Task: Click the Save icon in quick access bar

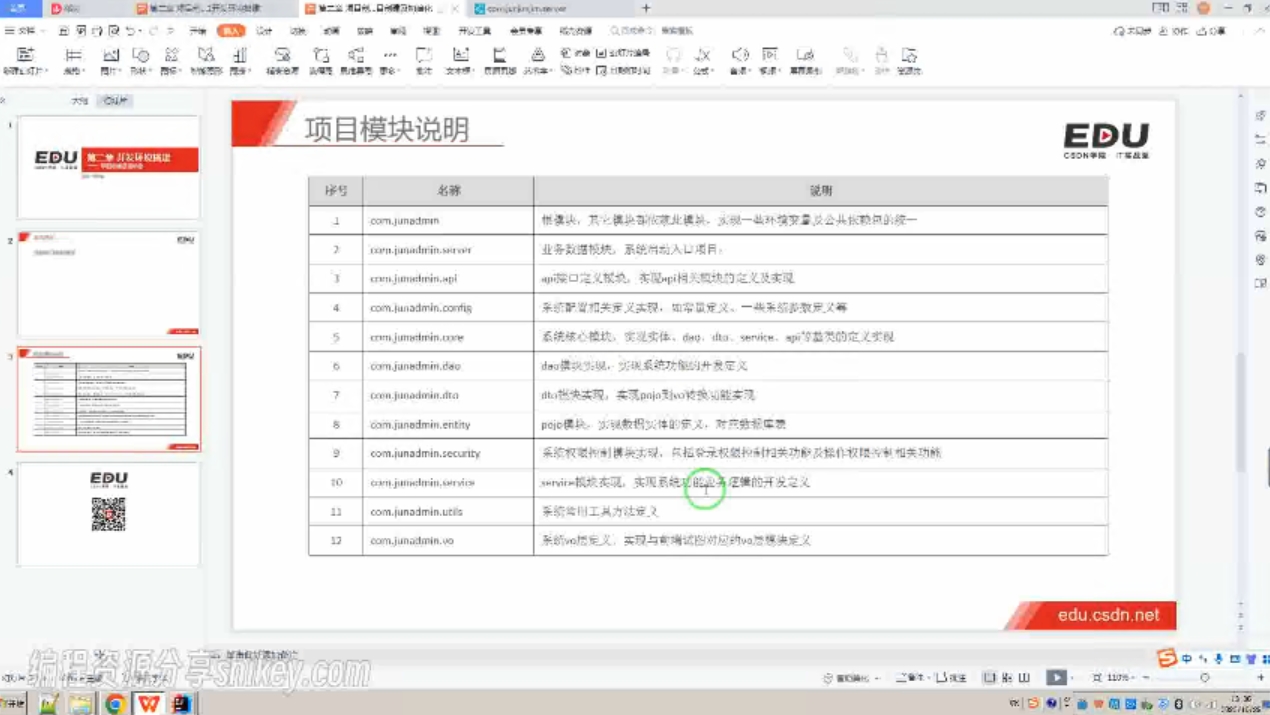Action: tap(63, 31)
